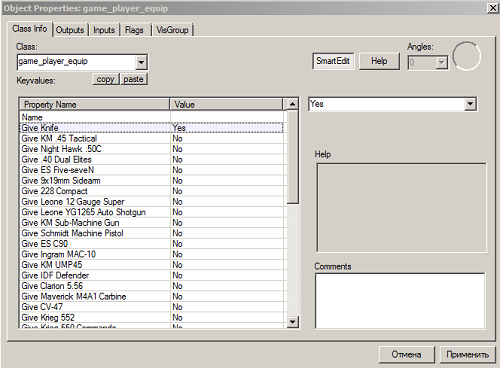Switch to the Class Info tab
Image resolution: width=500 pixels, height=368 pixels.
click(x=30, y=29)
